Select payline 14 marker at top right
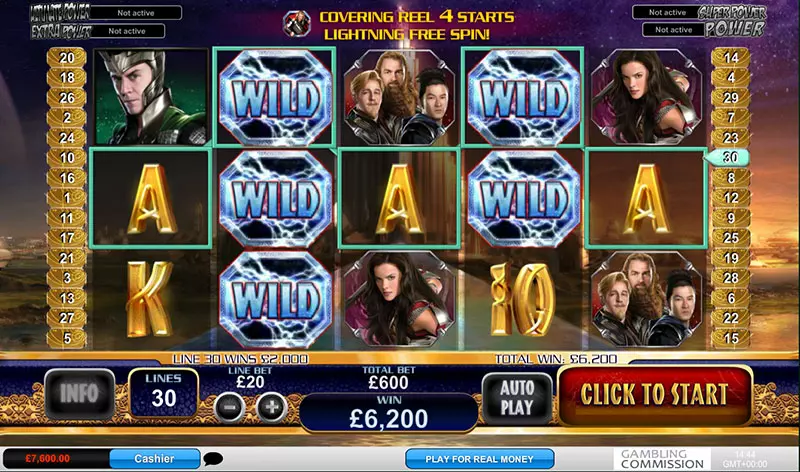 pos(731,58)
